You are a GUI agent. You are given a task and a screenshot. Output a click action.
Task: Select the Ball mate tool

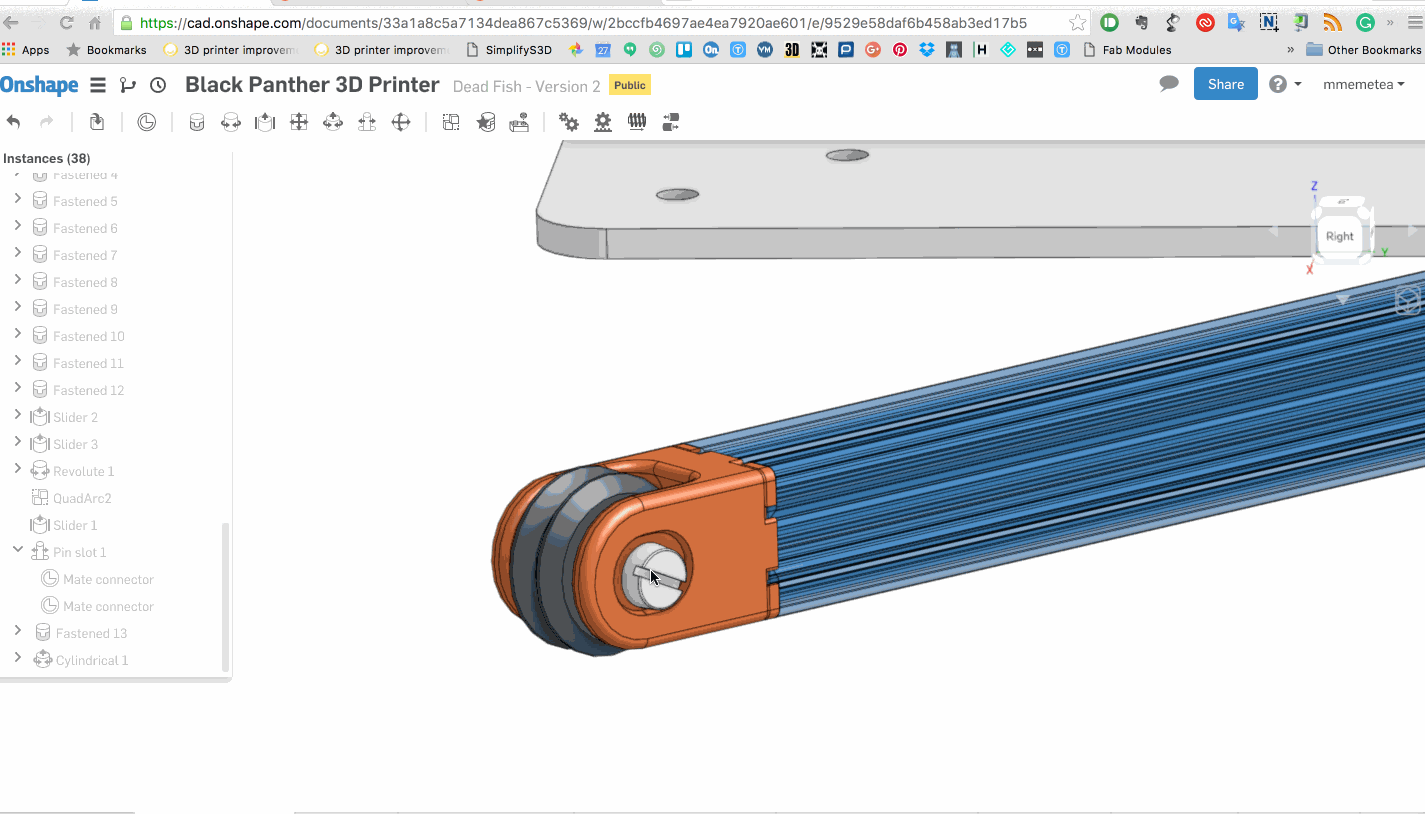click(401, 122)
